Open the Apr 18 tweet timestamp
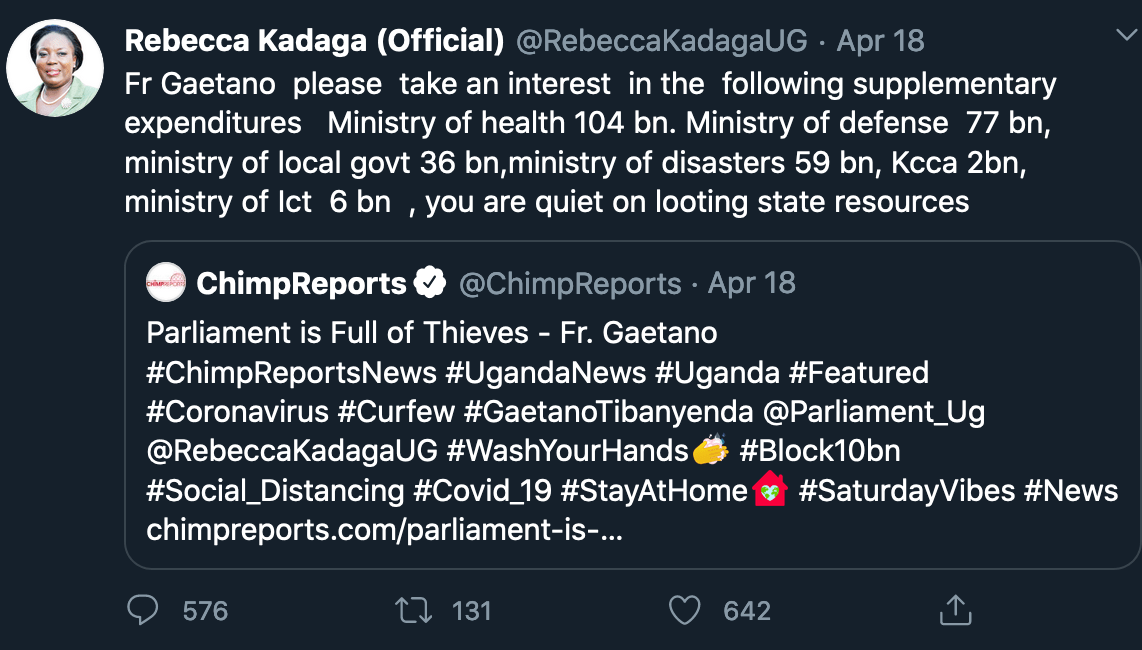 point(881,41)
